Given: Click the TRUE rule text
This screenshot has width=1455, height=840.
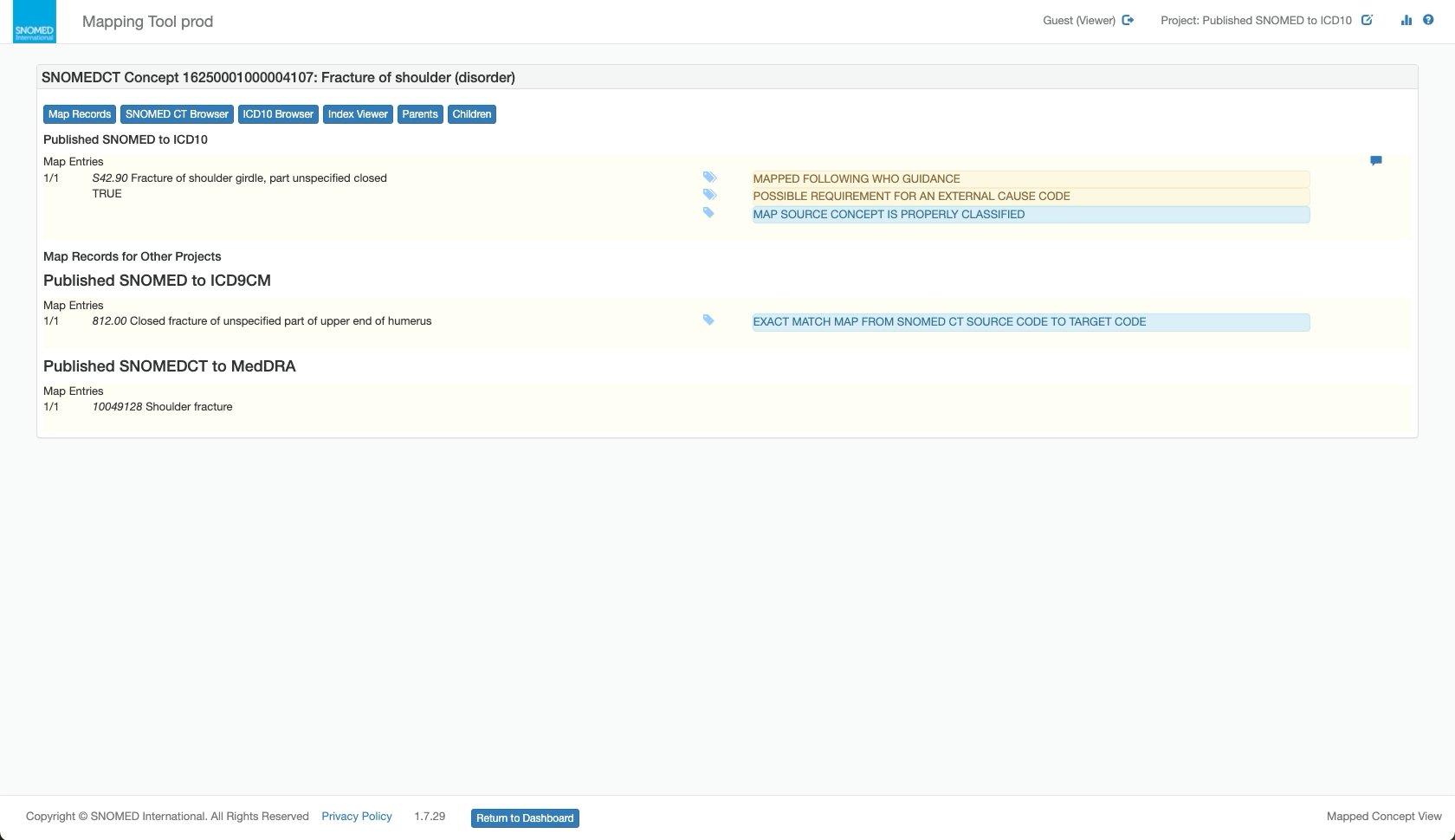Looking at the screenshot, I should pos(107,193).
